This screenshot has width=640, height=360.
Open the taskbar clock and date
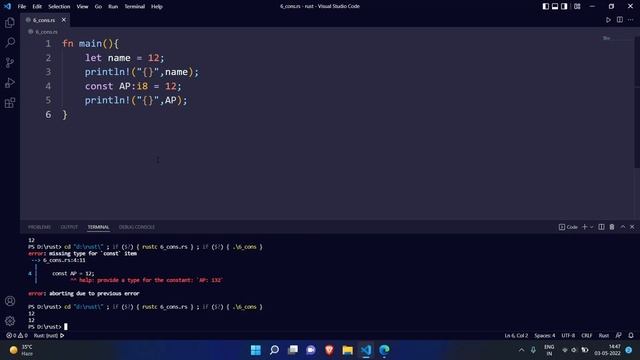[x=607, y=350]
